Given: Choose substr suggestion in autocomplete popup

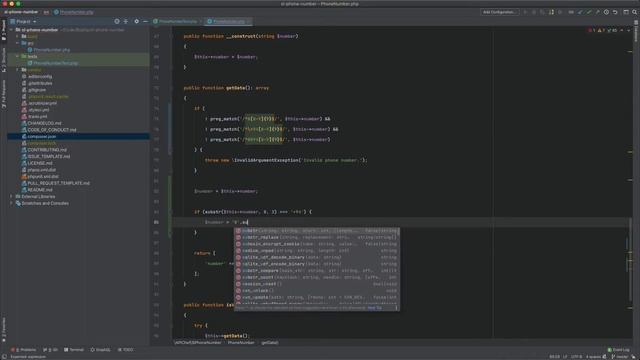Looking at the screenshot, I should 317,231.
